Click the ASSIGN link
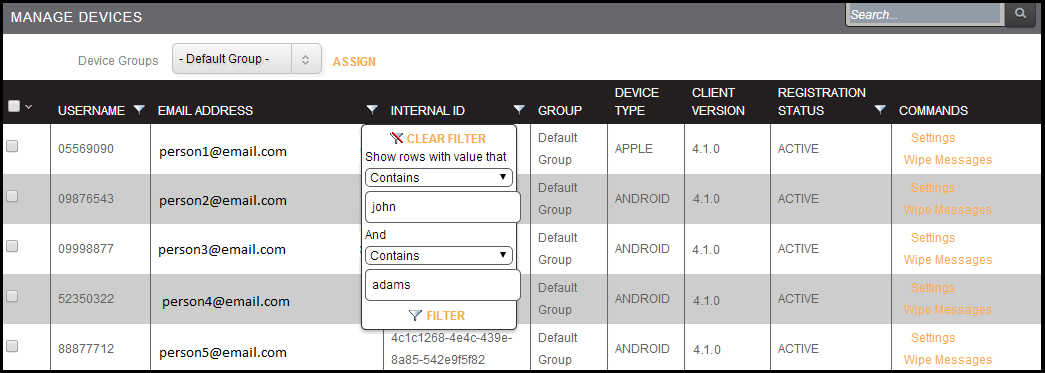Image resolution: width=1045 pixels, height=373 pixels. pos(354,62)
